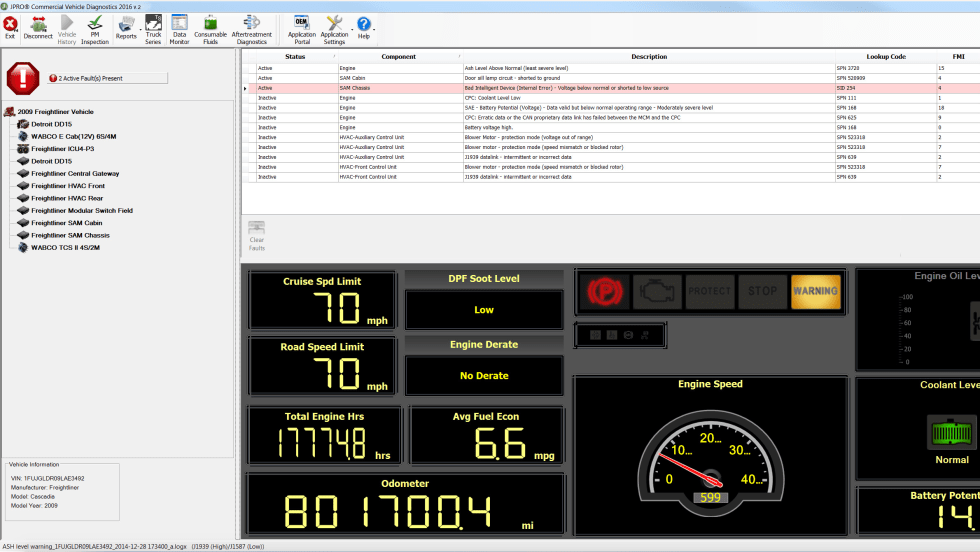Image resolution: width=980 pixels, height=552 pixels.
Task: Click the 2 Active Fault(s) Present button
Action: (x=108, y=77)
